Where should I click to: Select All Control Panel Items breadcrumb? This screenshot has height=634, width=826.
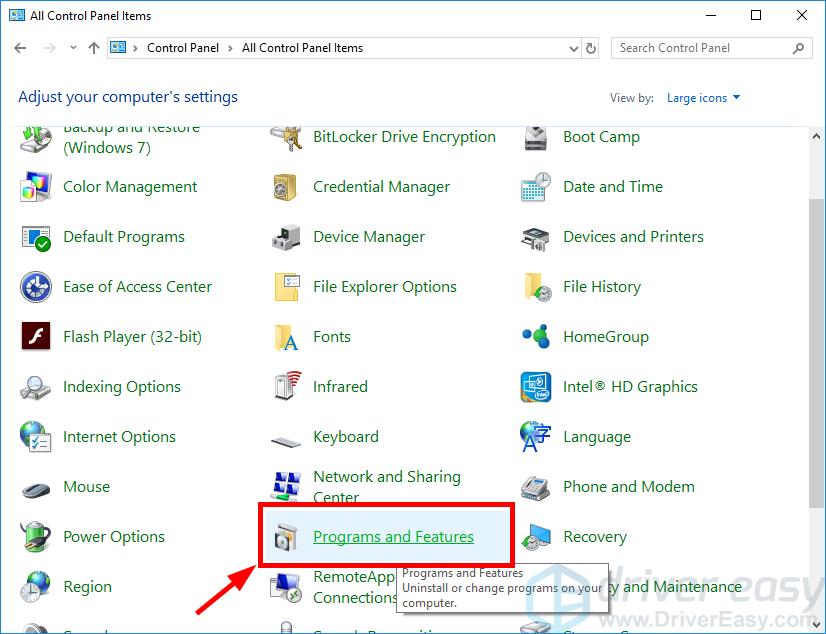click(x=302, y=48)
